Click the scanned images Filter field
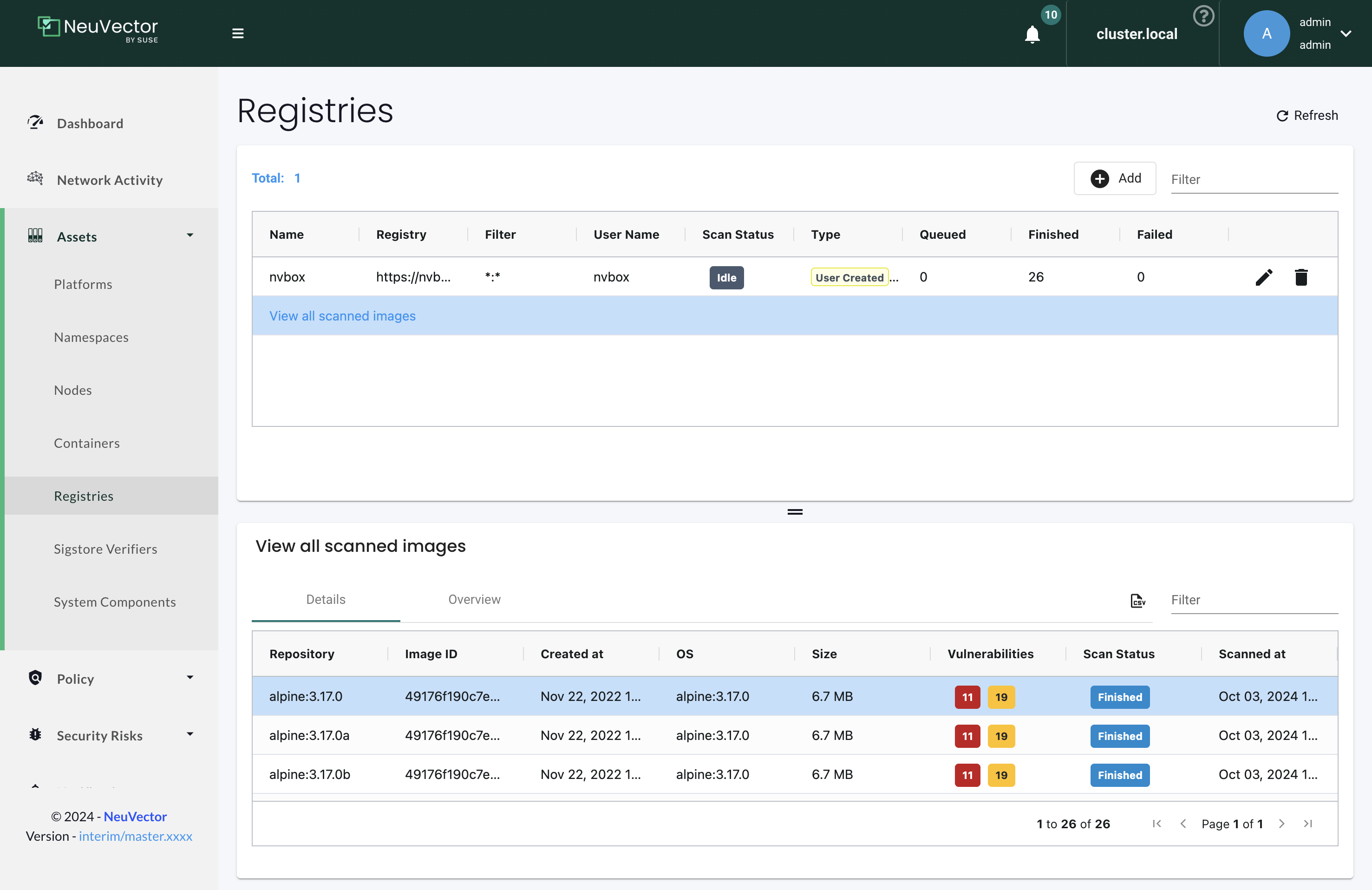The image size is (1372, 890). tap(1254, 600)
